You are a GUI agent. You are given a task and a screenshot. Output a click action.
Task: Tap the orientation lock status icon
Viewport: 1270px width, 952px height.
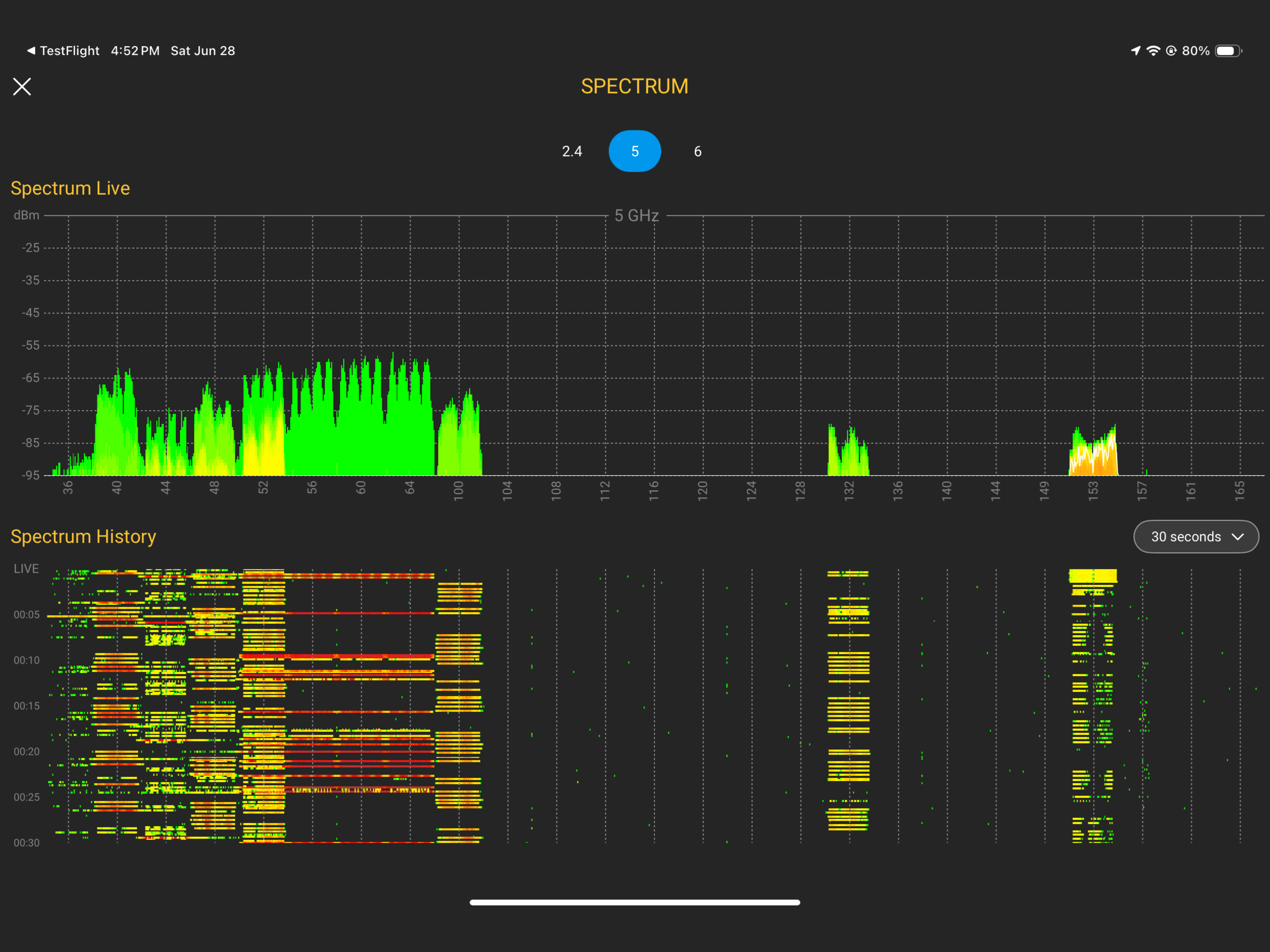tap(1171, 50)
